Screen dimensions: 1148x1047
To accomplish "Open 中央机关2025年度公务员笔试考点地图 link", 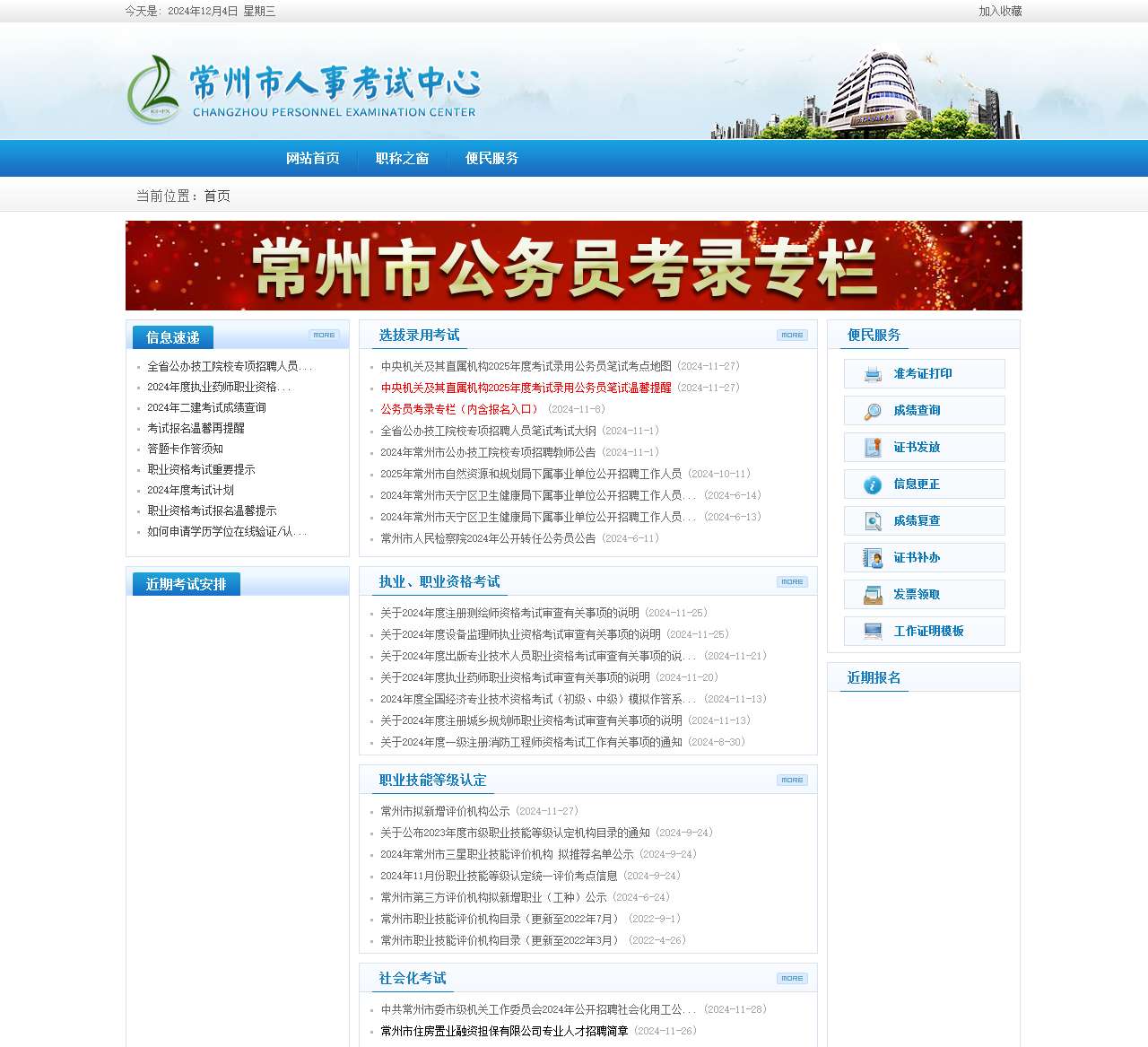I will click(x=526, y=366).
